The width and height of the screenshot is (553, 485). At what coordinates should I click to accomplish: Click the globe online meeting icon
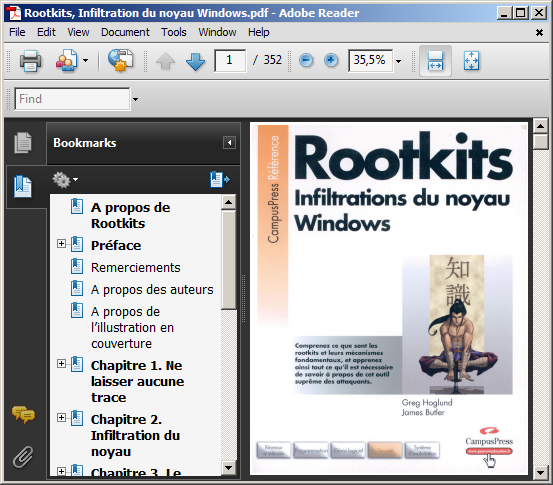(120, 61)
